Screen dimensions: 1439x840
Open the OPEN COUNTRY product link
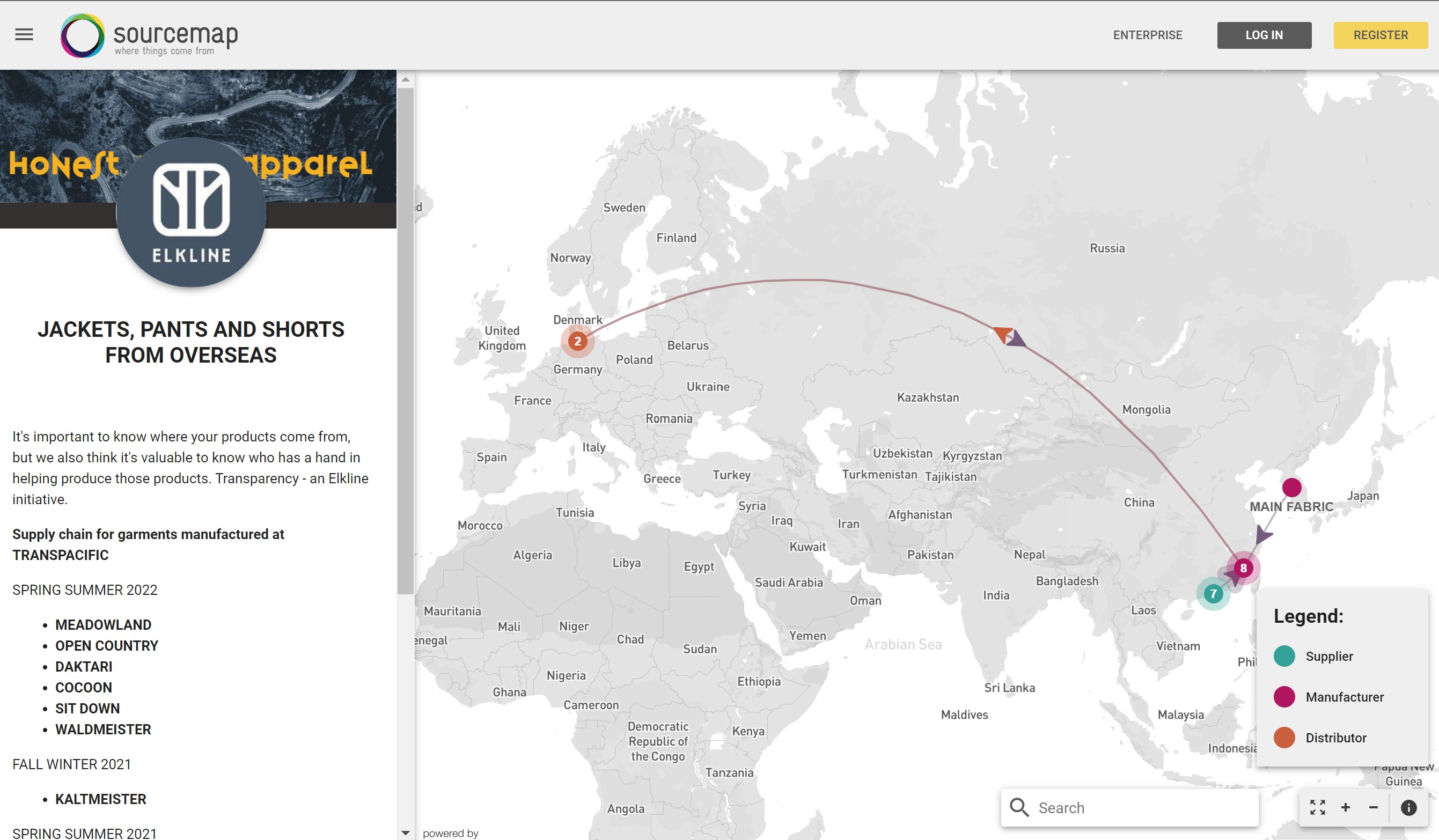[107, 646]
